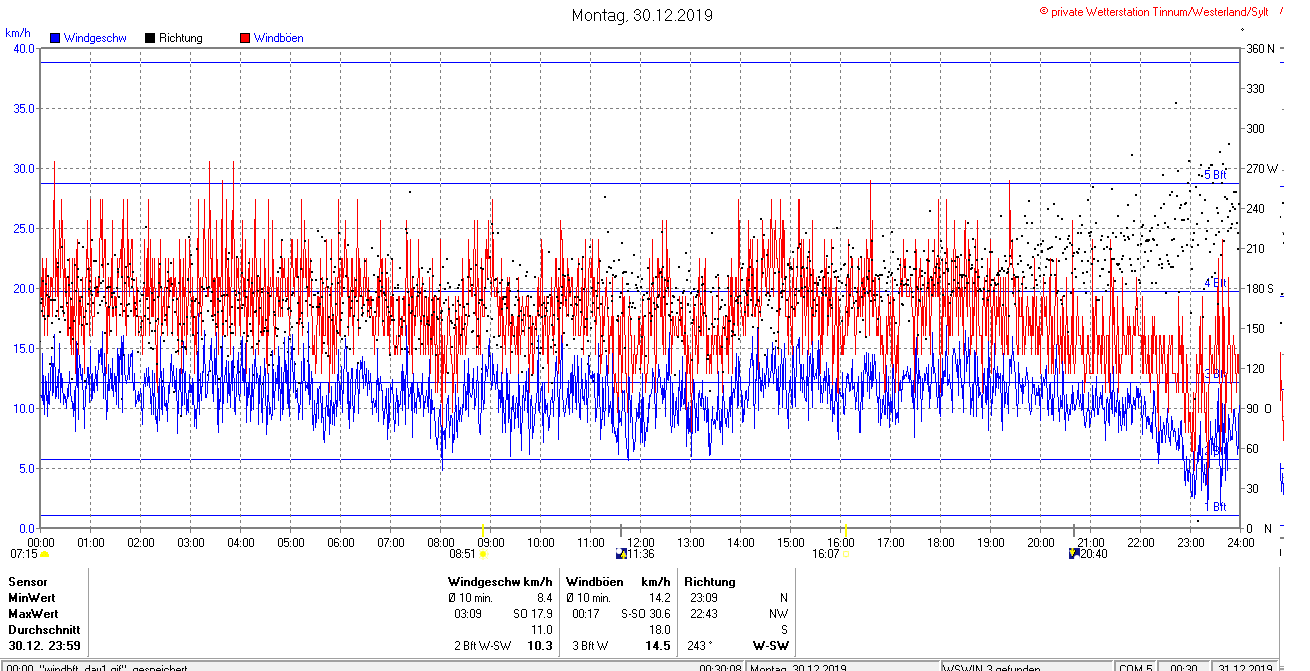Click the blue Windgeschw legend swatch
1310x671 pixels.
(55, 38)
